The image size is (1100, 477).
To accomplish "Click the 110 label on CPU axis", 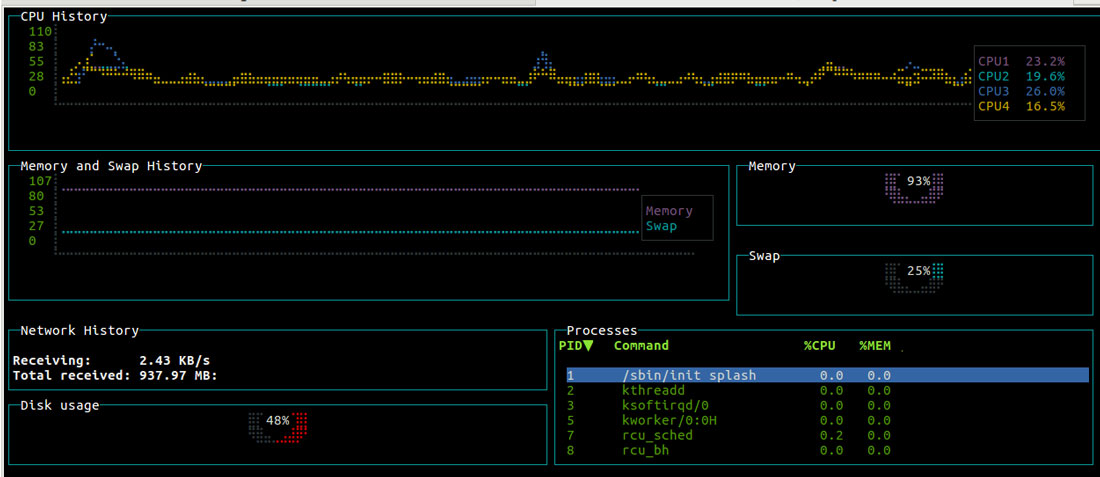I will (x=40, y=32).
